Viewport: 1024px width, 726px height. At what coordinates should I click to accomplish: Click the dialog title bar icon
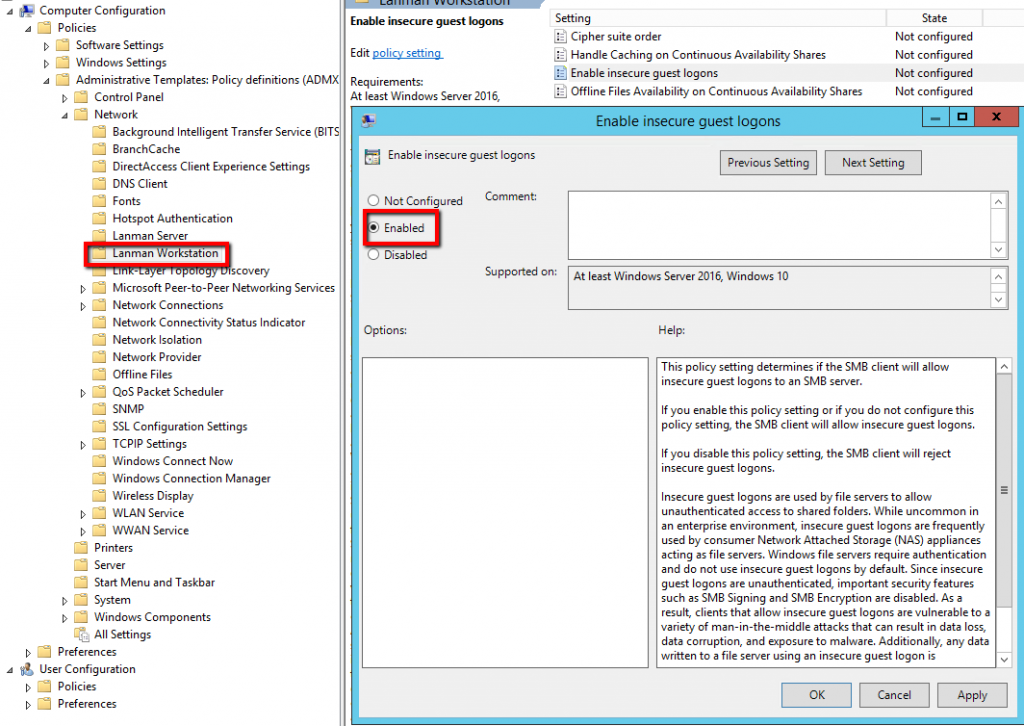pyautogui.click(x=368, y=121)
